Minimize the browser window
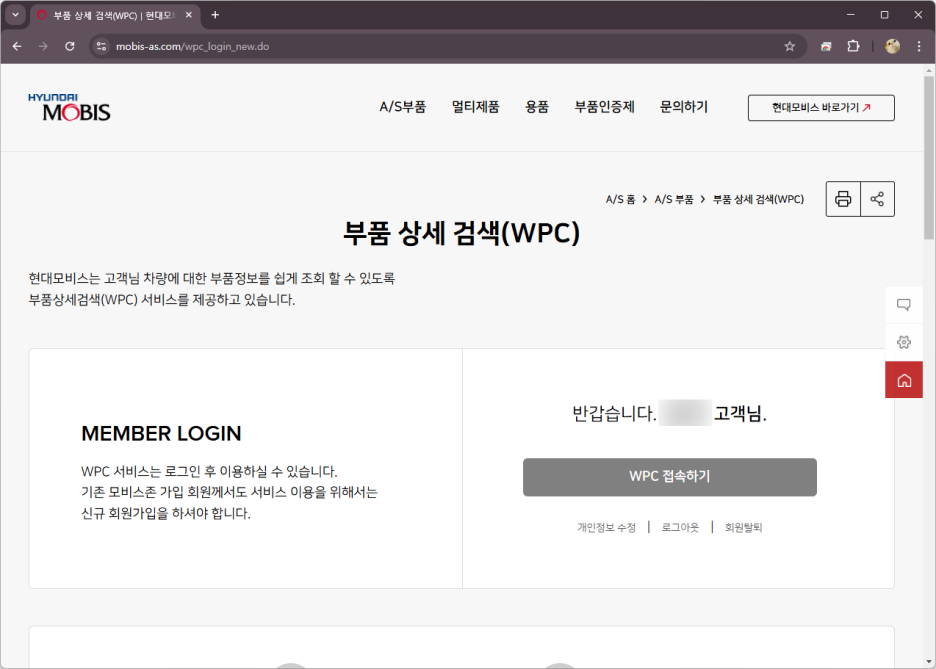This screenshot has width=936, height=669. click(851, 15)
